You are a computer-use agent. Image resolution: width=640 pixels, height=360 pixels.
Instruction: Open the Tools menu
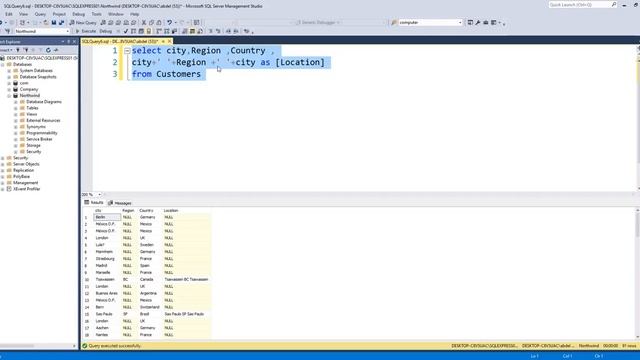(96, 14)
